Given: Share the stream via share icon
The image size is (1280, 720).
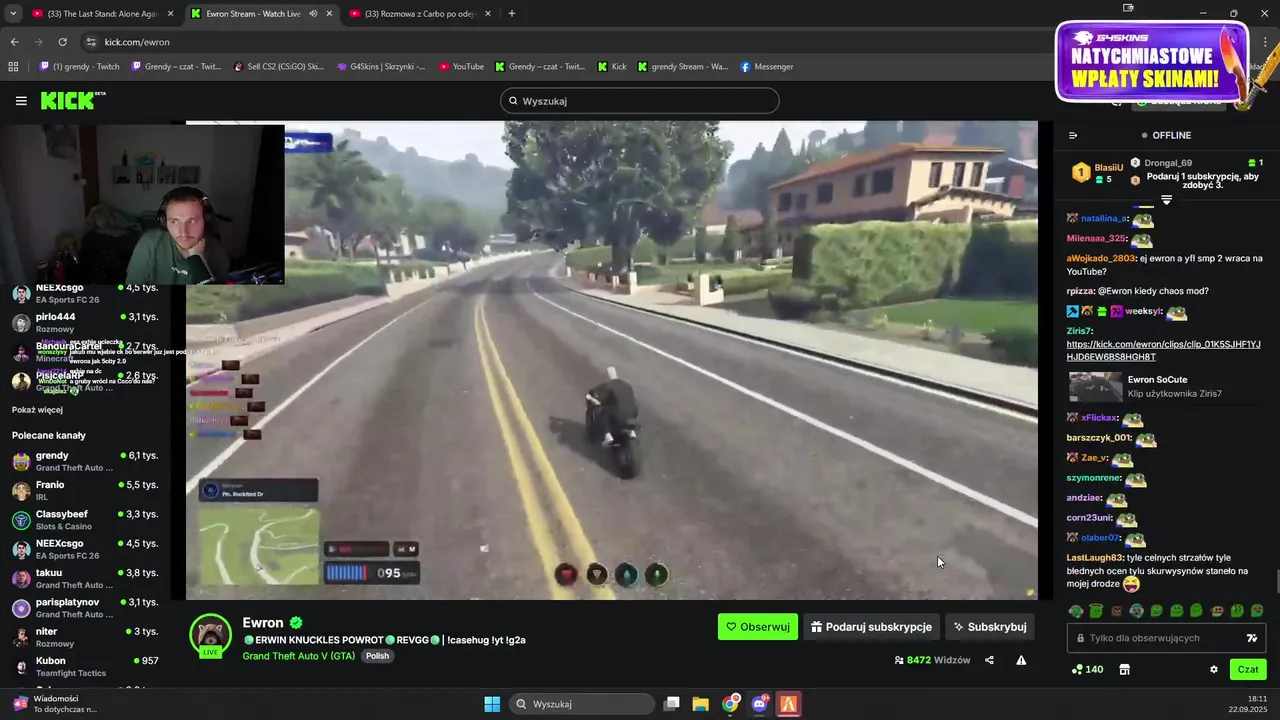Looking at the screenshot, I should (989, 660).
